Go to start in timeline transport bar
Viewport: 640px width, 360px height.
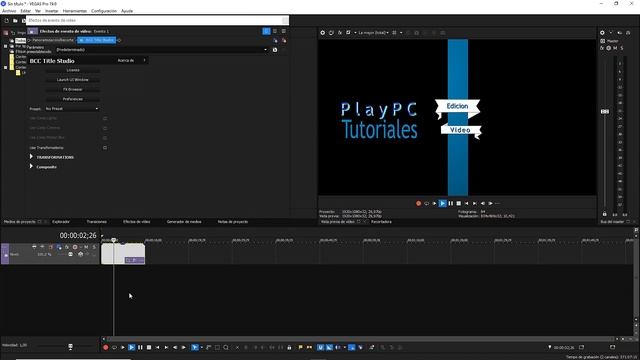pyautogui.click(x=158, y=347)
